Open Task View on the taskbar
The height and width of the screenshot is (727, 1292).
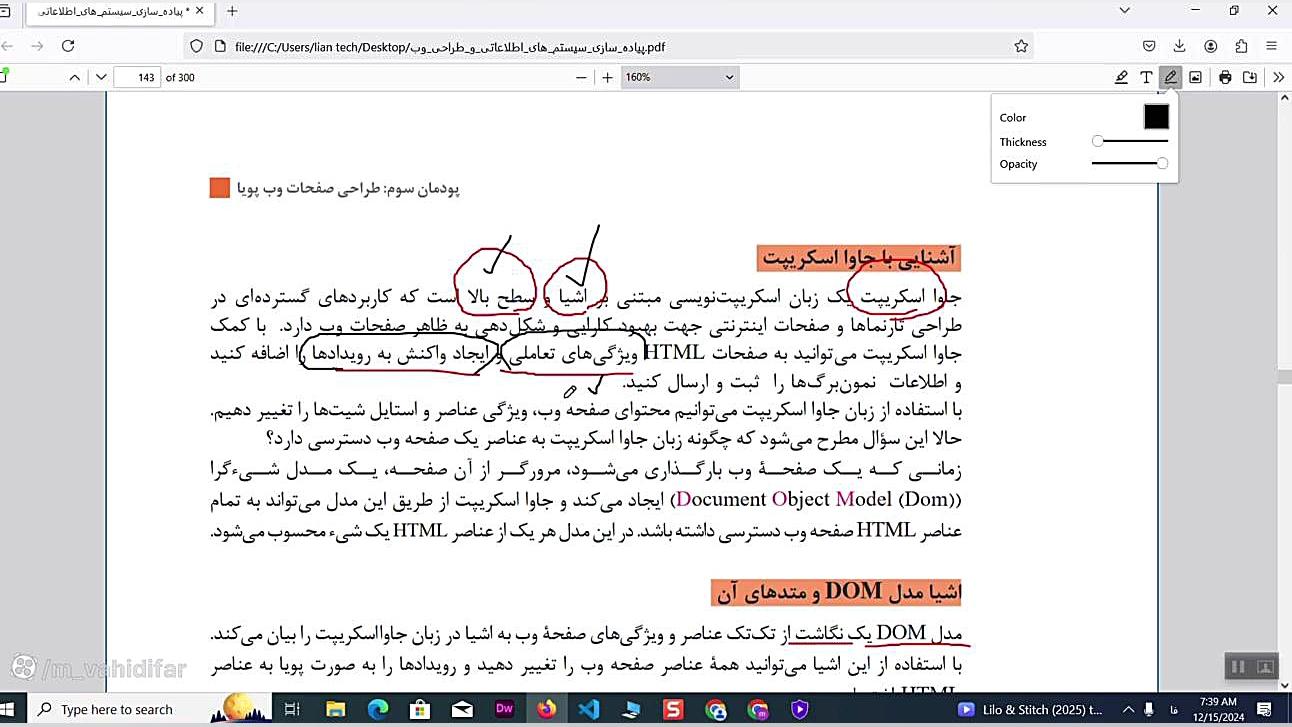coord(292,710)
